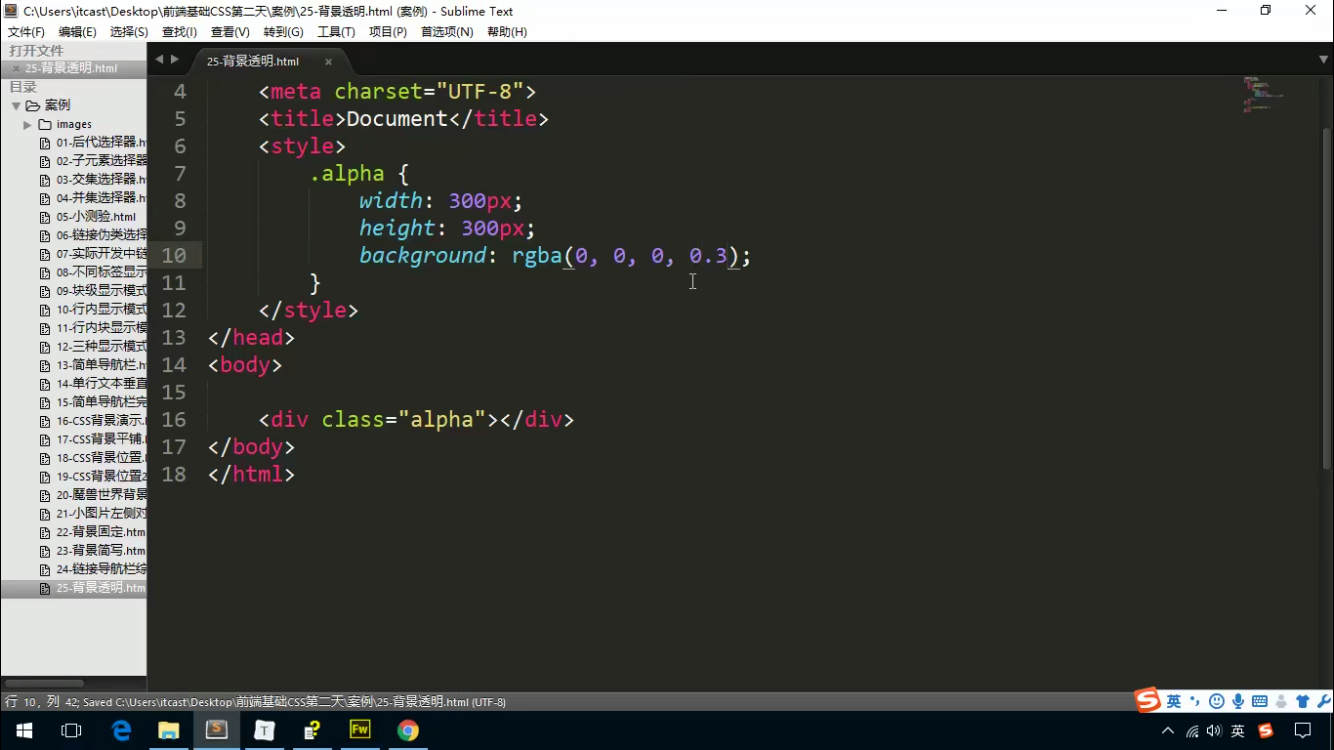The height and width of the screenshot is (750, 1334).
Task: Go to previous tab arrow
Action: (x=158, y=60)
